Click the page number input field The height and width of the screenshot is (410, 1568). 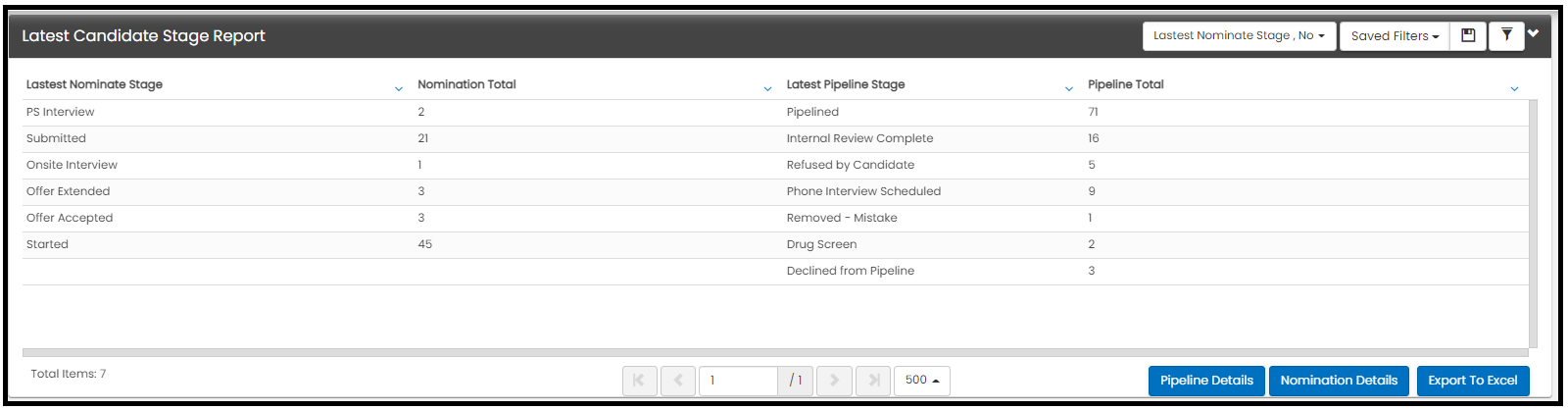click(738, 381)
